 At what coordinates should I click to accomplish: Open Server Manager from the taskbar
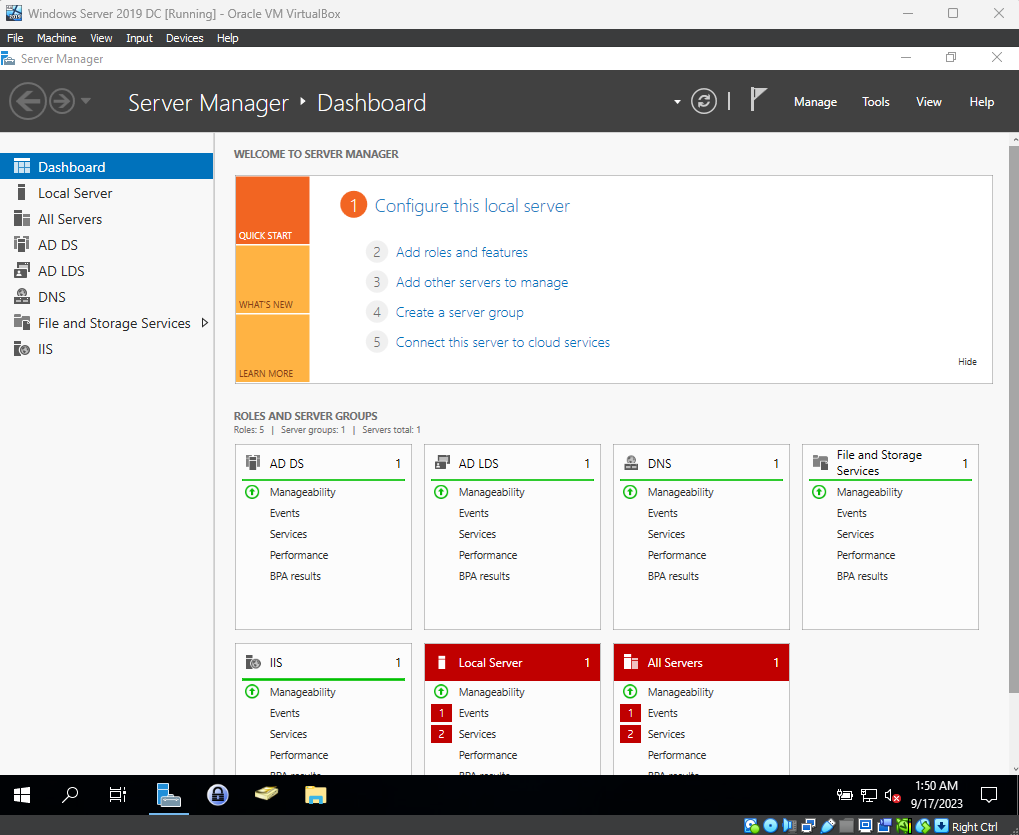click(x=168, y=795)
